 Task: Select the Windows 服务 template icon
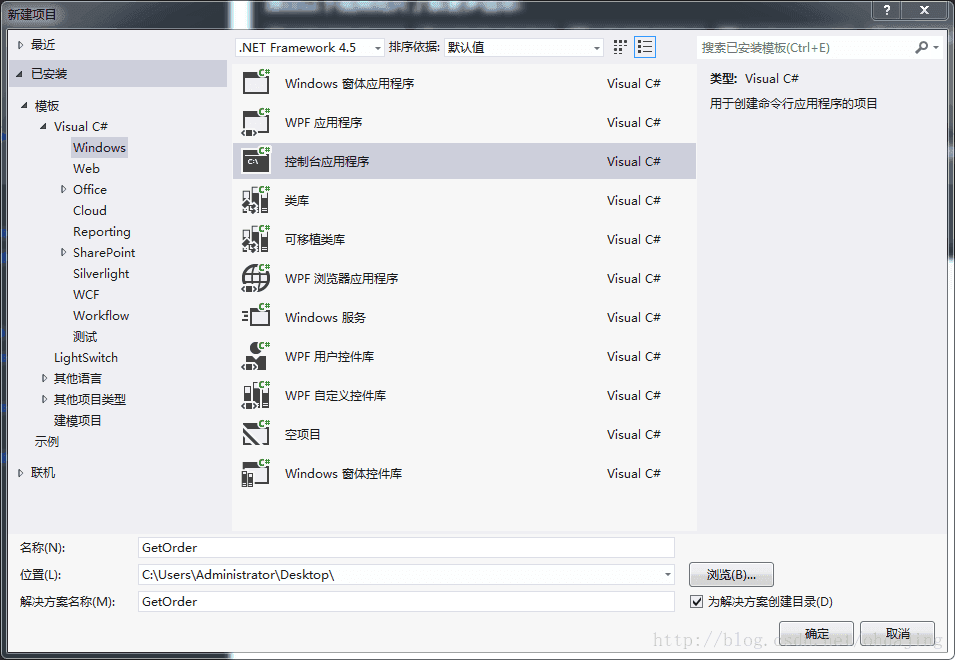tap(256, 317)
